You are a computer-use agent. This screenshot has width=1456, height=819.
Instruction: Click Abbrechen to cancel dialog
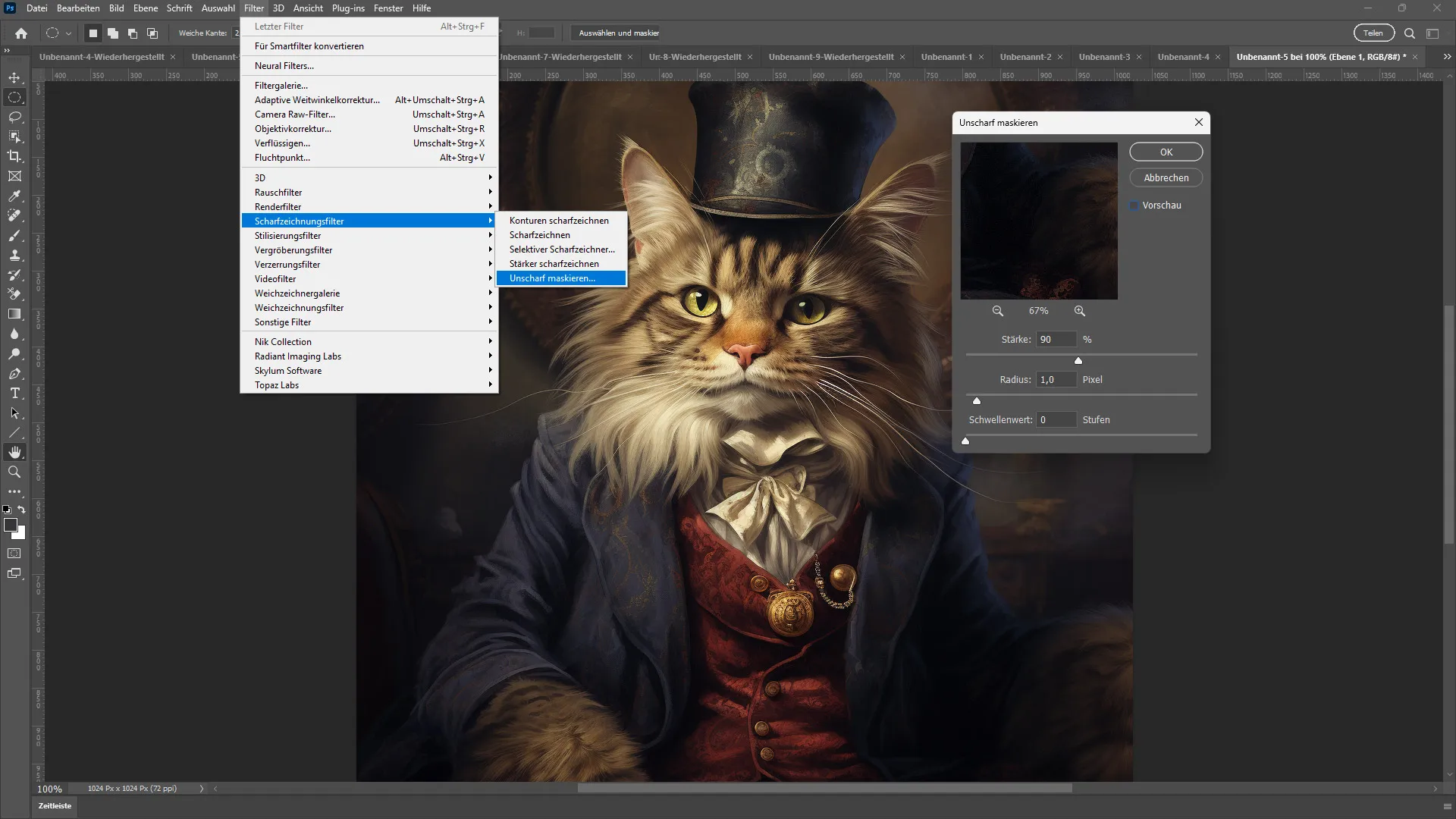[x=1166, y=177]
